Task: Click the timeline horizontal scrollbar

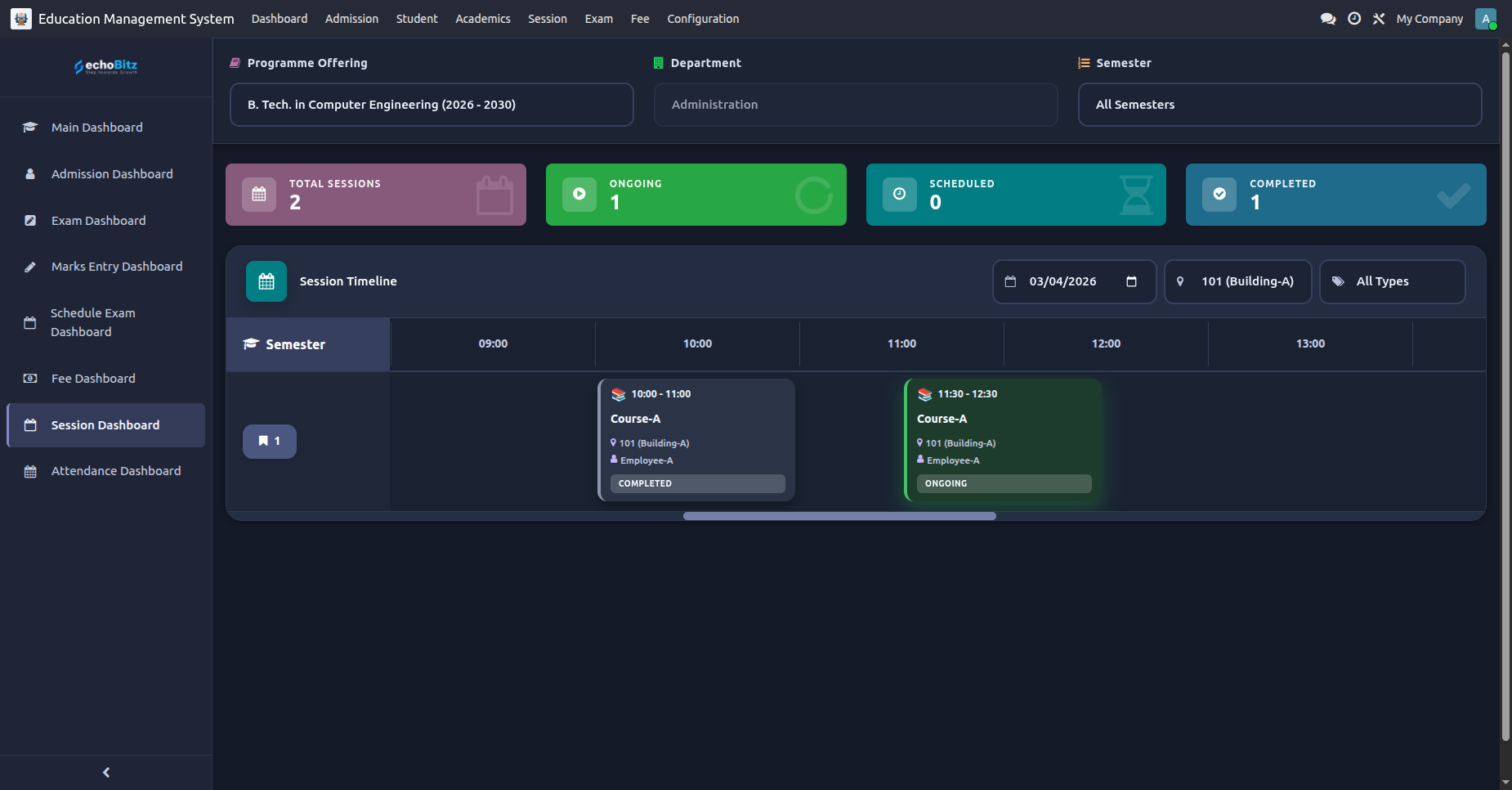Action: tap(839, 516)
